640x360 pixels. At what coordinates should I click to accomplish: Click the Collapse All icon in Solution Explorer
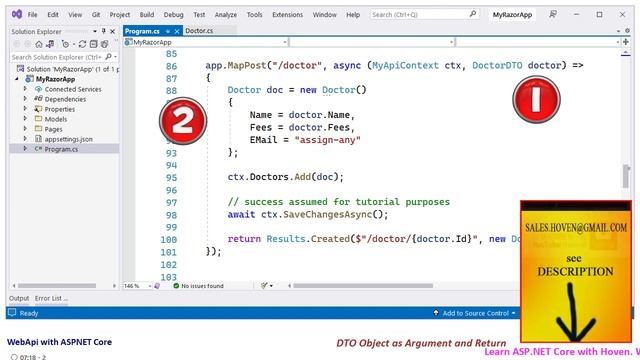pos(93,44)
